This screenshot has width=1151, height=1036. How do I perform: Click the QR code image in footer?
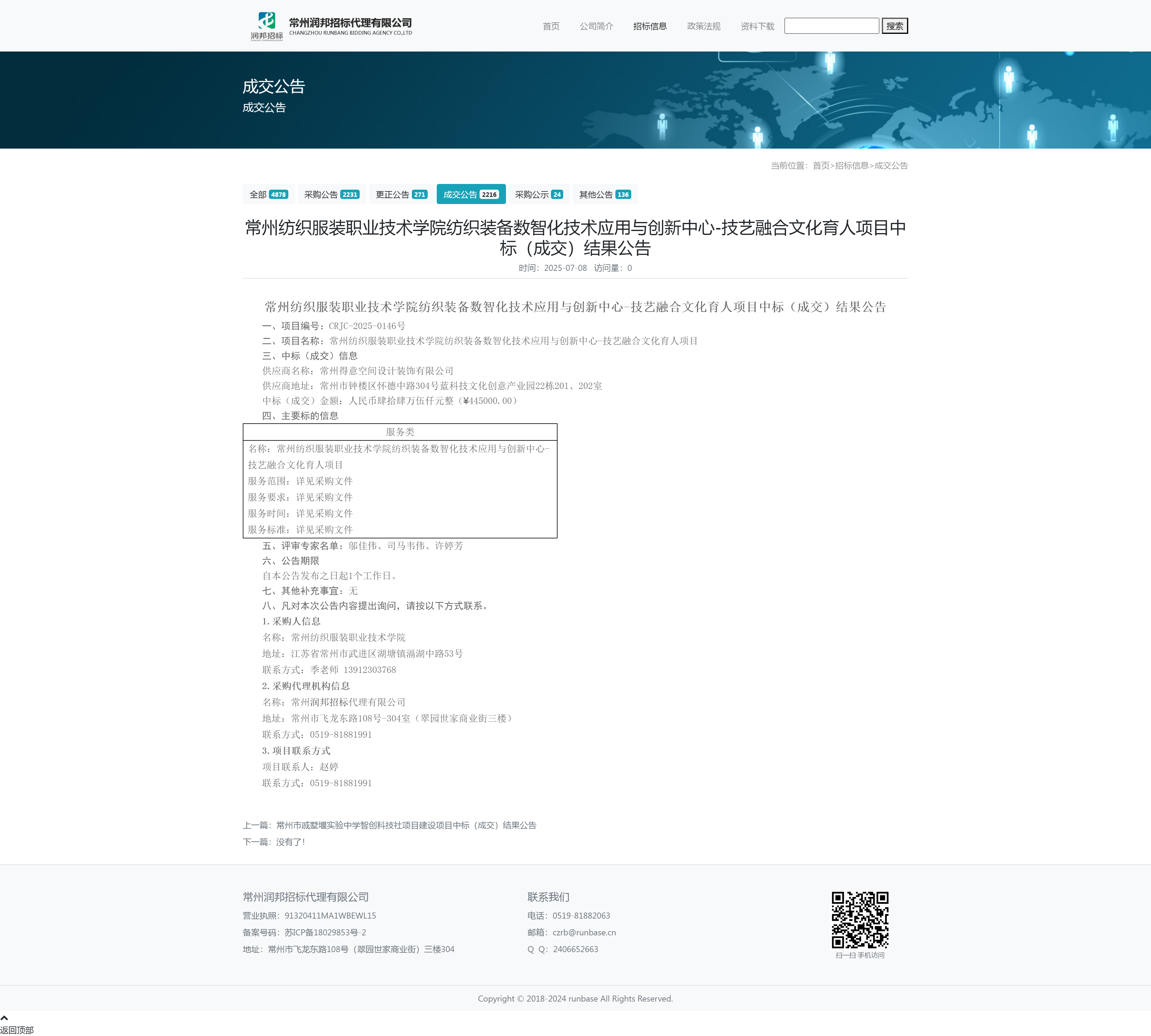point(859,919)
